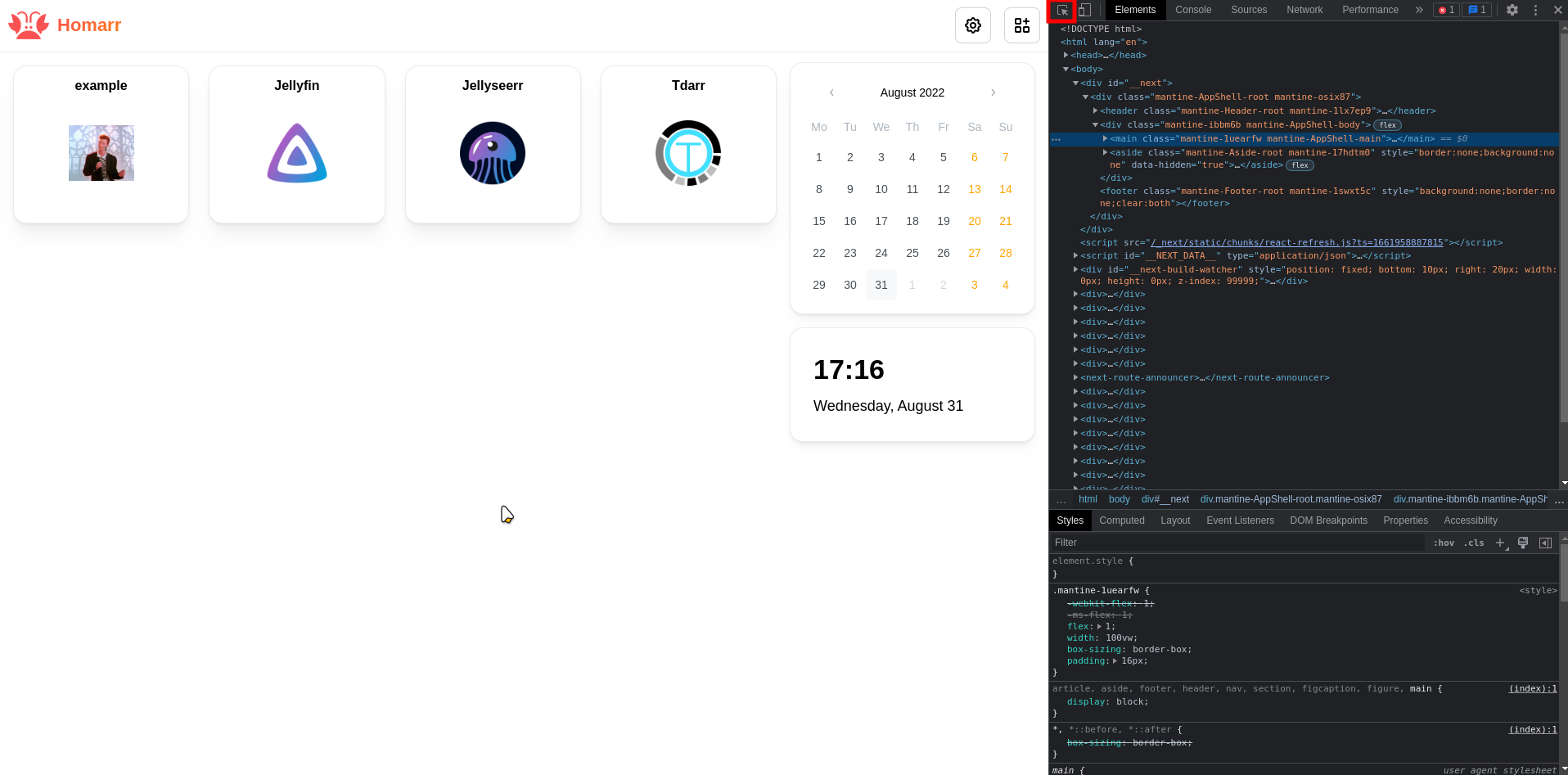
Task: Select the Elements tab
Action: (1135, 10)
